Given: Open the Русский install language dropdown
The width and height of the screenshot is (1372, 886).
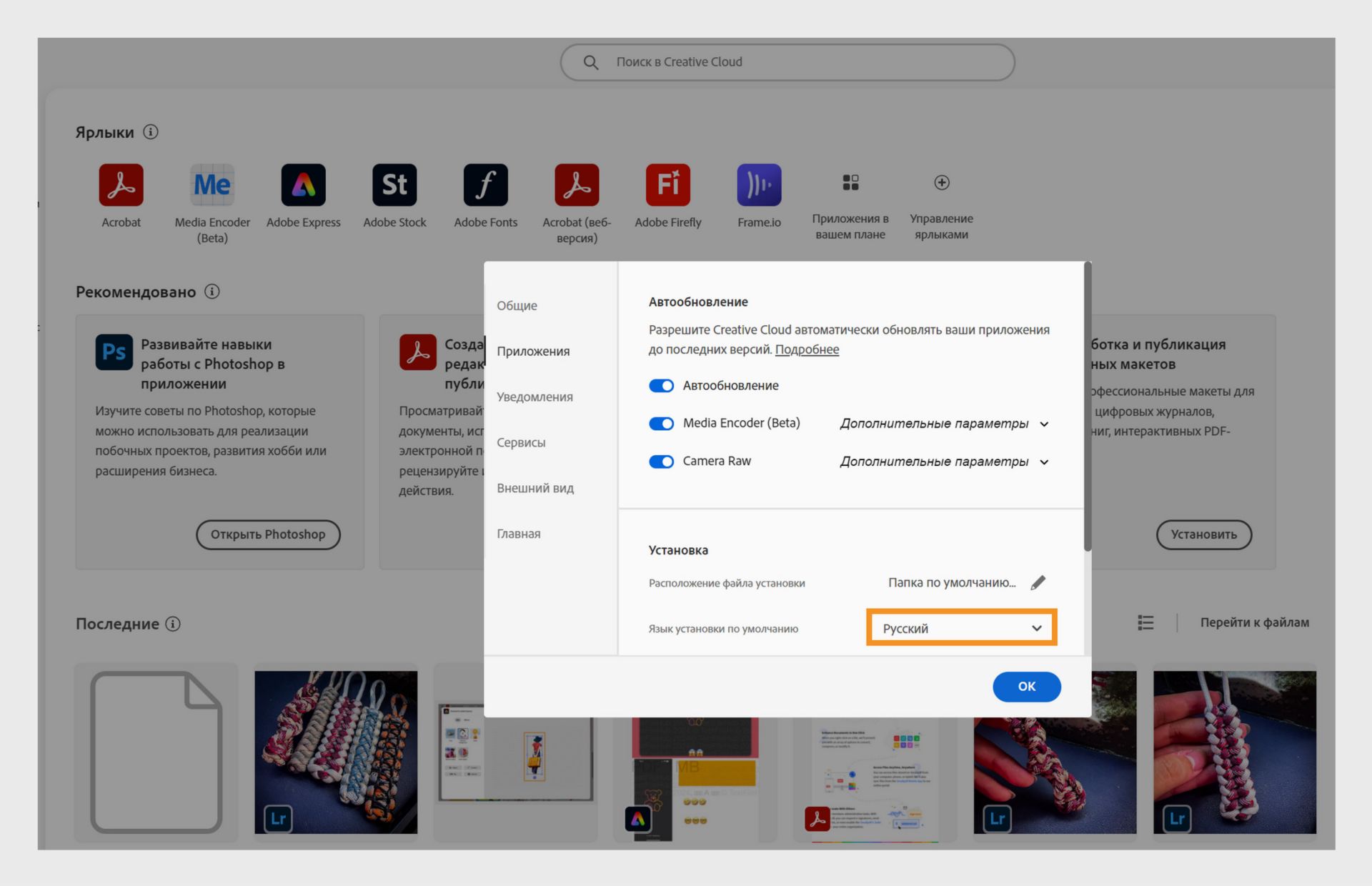Looking at the screenshot, I should pyautogui.click(x=961, y=628).
